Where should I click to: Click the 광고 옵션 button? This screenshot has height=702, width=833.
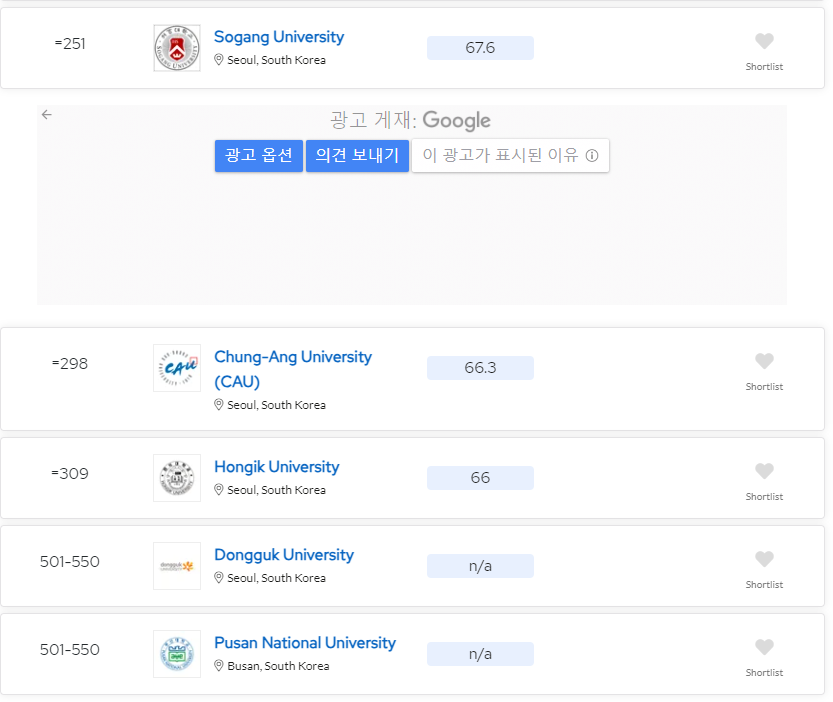coord(259,156)
